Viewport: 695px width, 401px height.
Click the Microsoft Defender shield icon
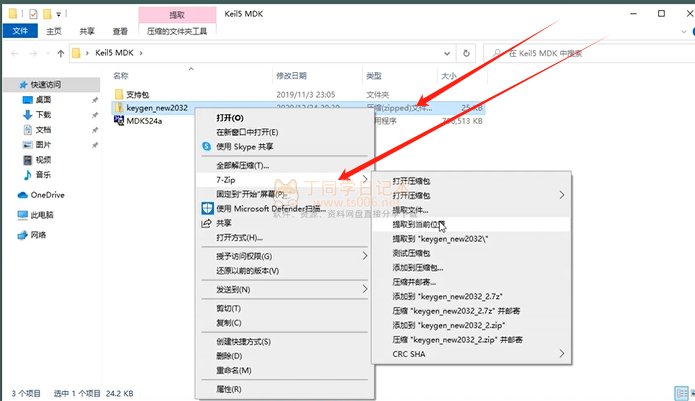point(207,208)
